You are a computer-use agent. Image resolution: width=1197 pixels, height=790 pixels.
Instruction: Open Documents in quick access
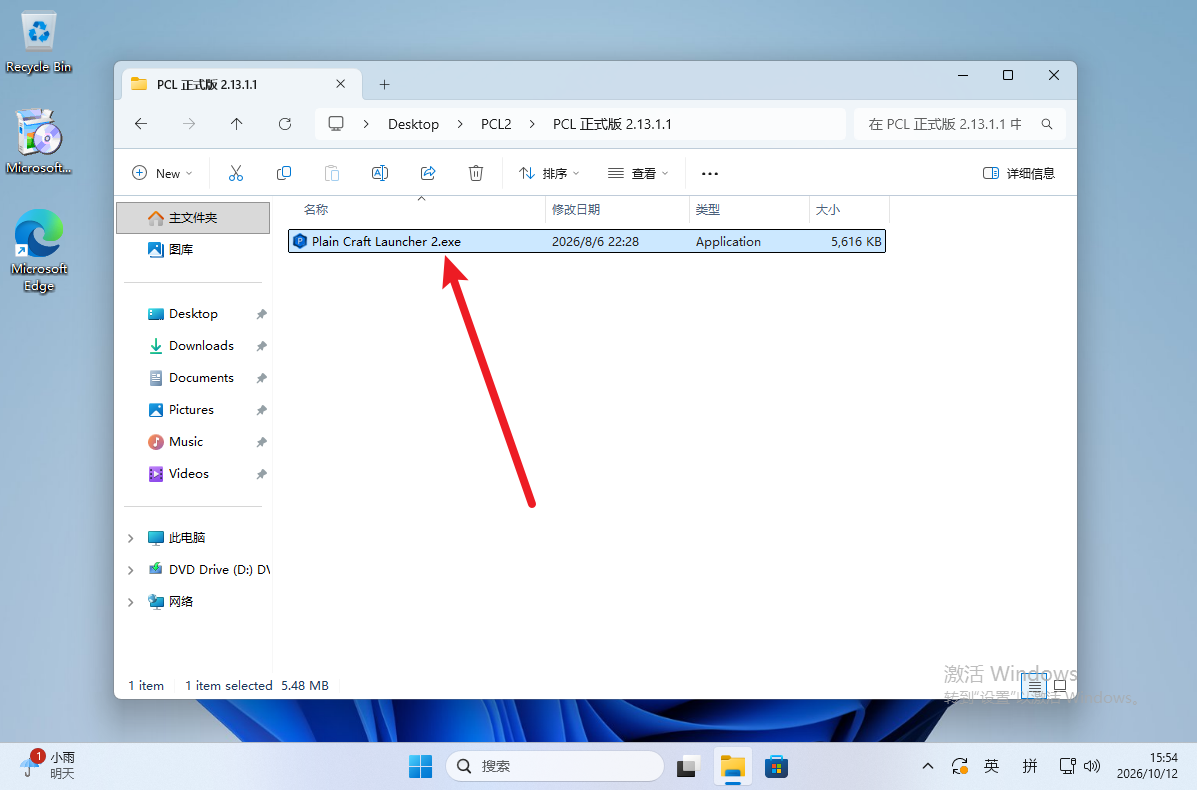[201, 378]
